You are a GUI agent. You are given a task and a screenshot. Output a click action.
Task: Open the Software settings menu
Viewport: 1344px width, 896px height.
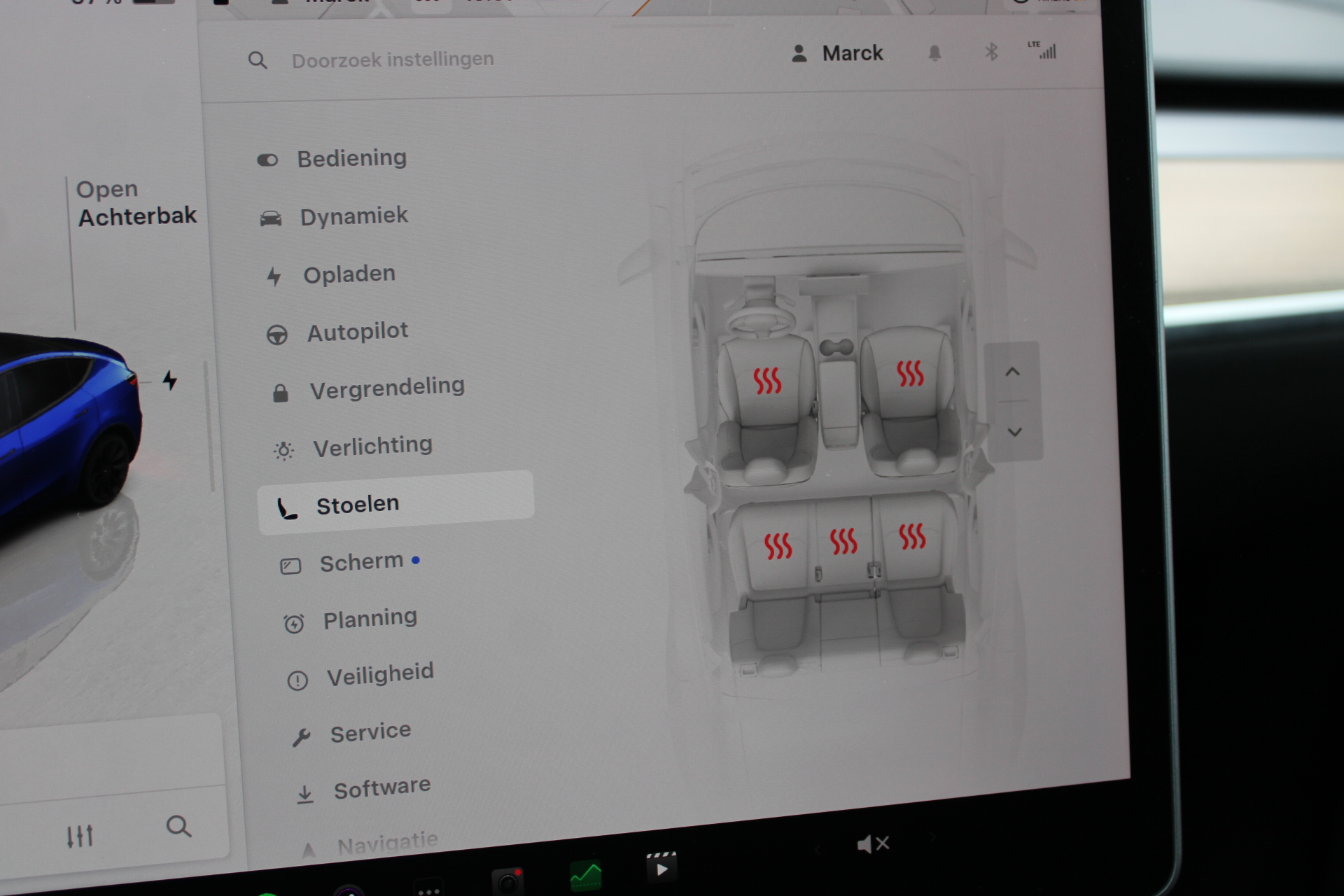pos(381,788)
